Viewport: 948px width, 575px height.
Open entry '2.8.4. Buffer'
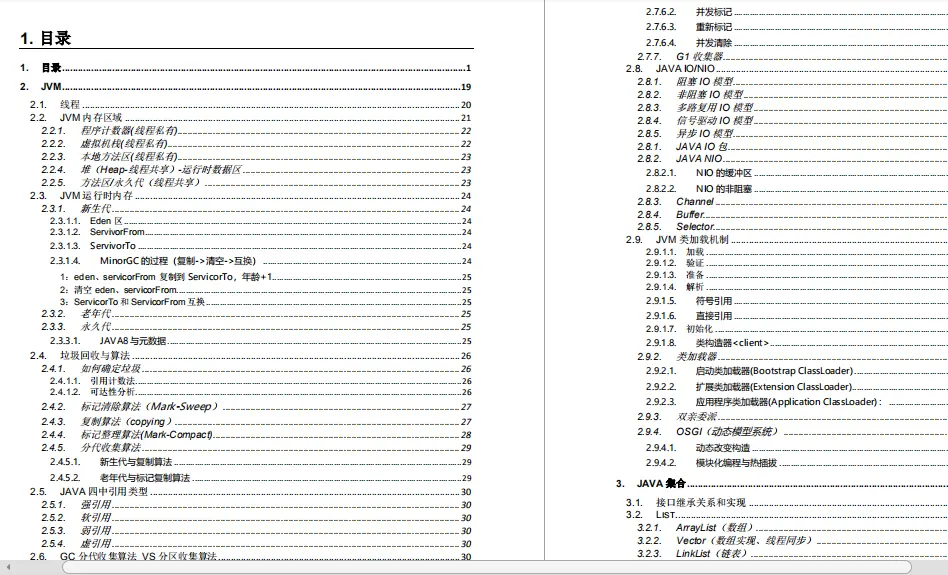tap(792, 215)
